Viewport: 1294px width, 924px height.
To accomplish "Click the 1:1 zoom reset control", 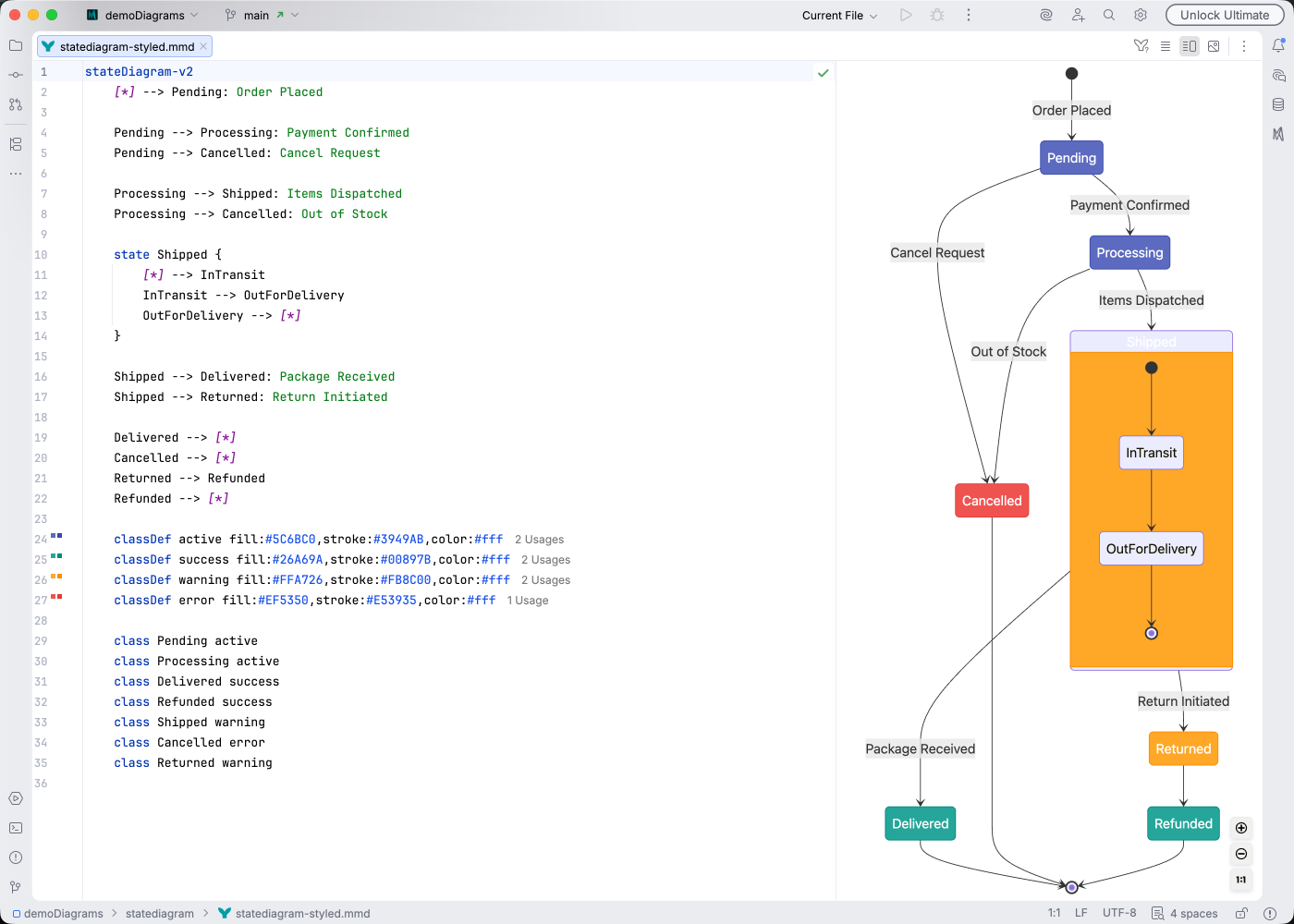I will 1241,880.
